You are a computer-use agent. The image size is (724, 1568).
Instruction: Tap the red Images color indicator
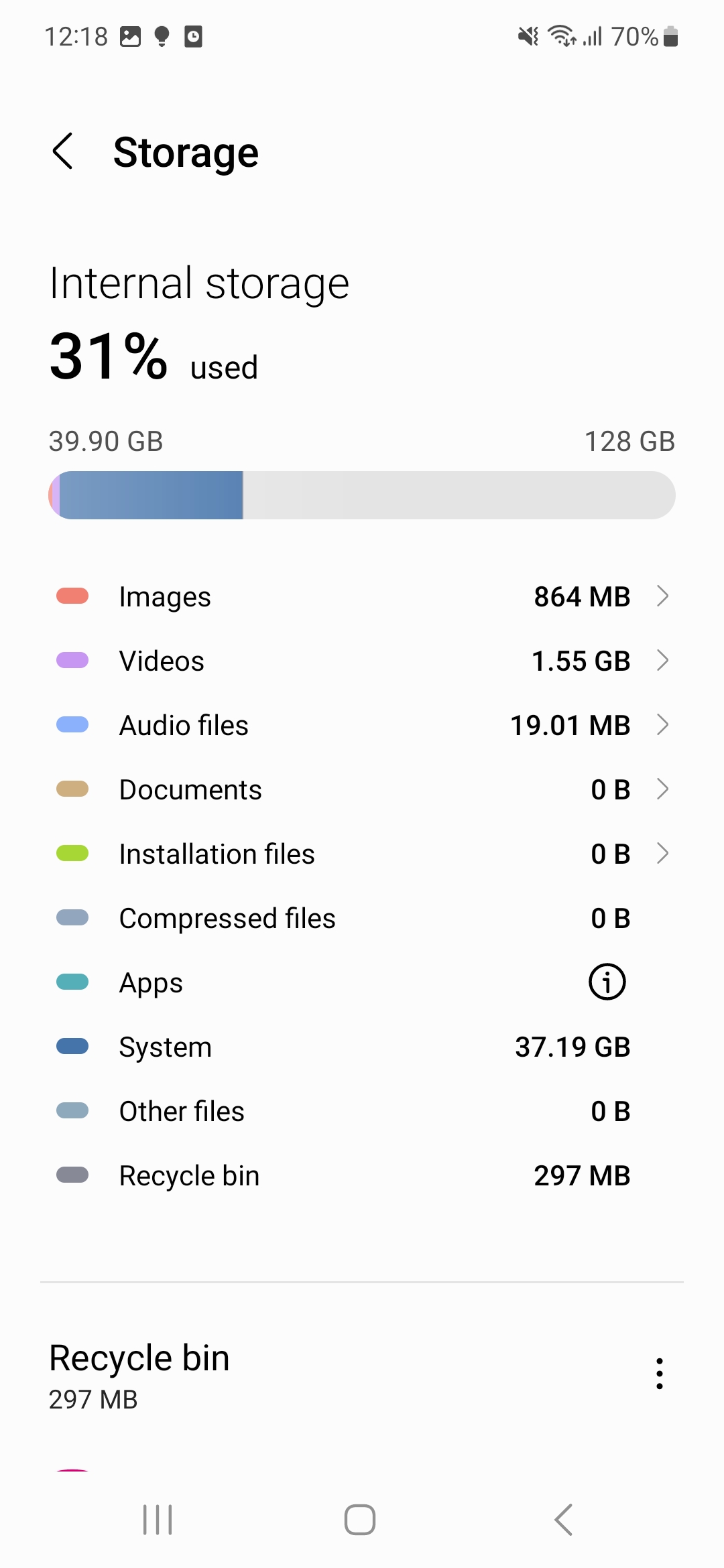point(72,596)
